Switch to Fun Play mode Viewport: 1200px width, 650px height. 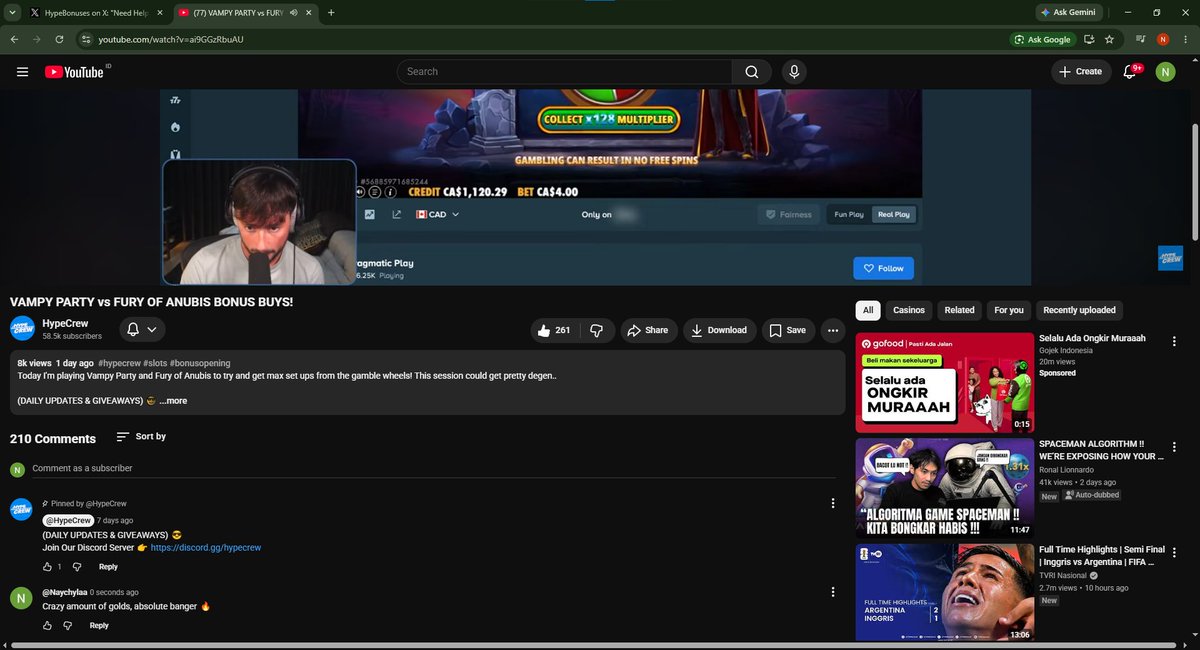[849, 214]
